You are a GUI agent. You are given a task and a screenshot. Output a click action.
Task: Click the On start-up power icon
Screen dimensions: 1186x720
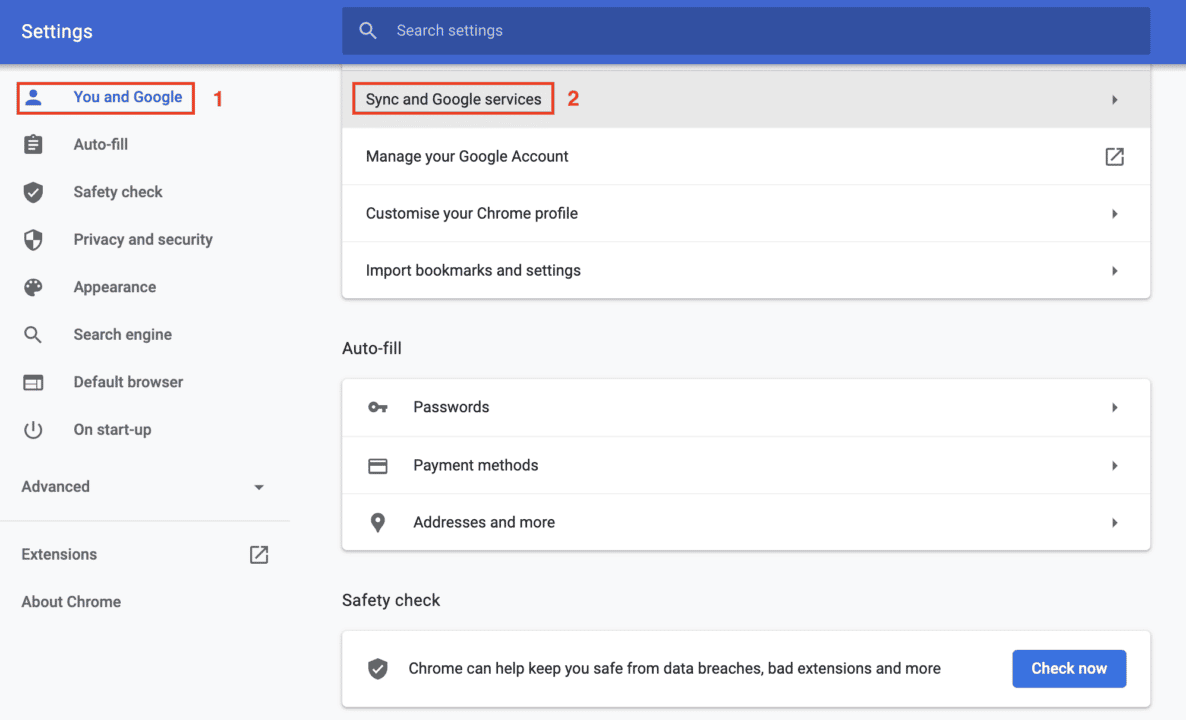coord(33,430)
